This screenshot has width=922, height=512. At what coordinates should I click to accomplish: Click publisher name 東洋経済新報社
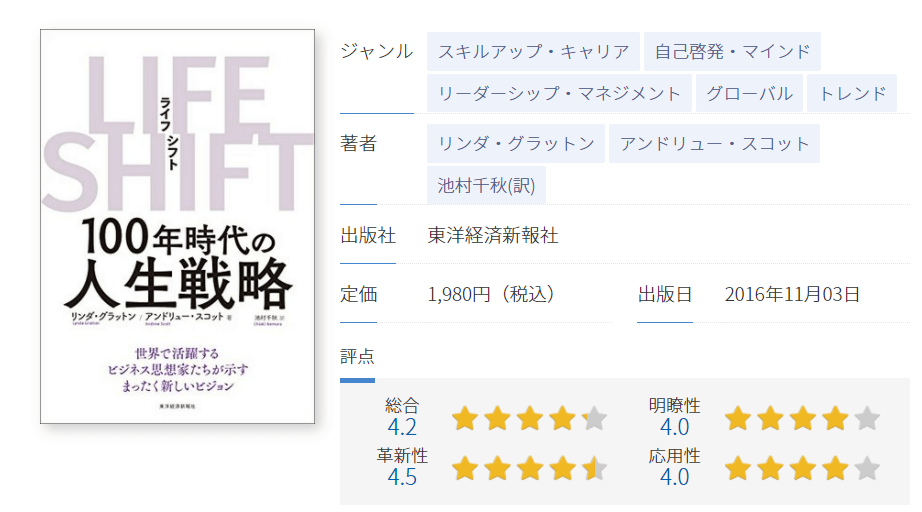coord(493,236)
